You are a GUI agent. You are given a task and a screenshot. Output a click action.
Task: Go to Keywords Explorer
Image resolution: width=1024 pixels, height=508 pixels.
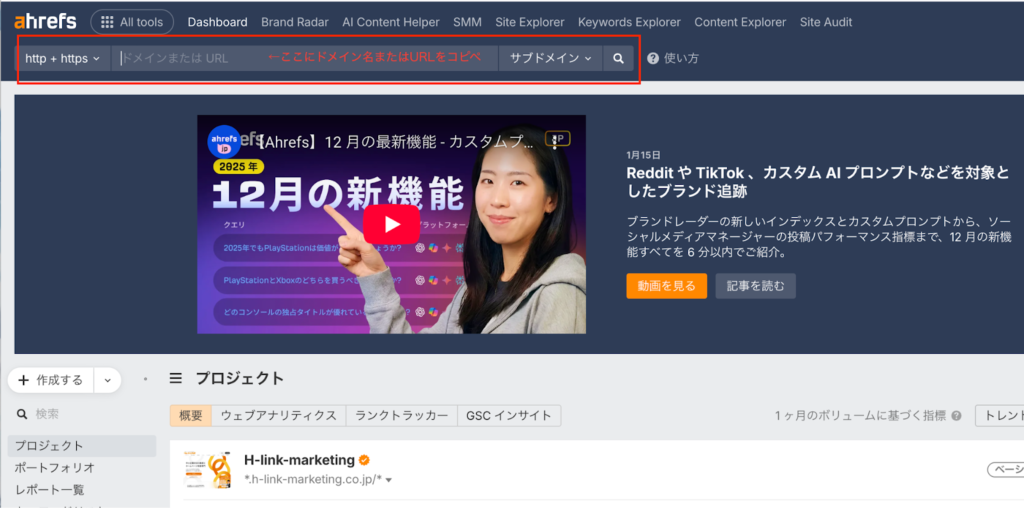[629, 22]
